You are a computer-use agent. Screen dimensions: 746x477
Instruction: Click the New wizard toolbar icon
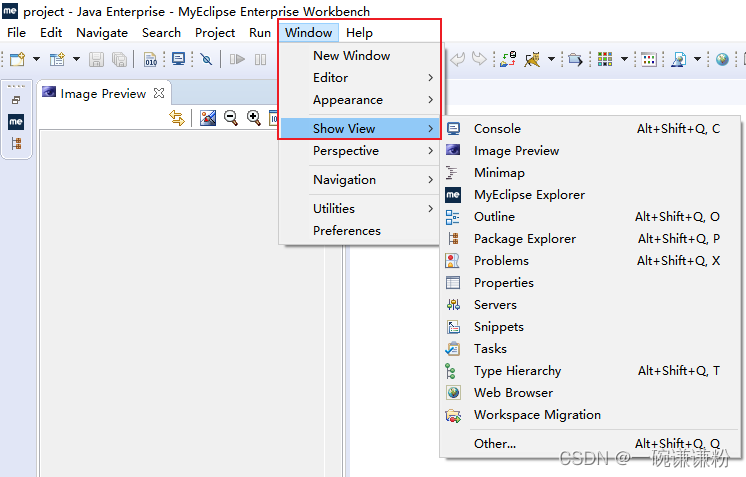click(18, 59)
